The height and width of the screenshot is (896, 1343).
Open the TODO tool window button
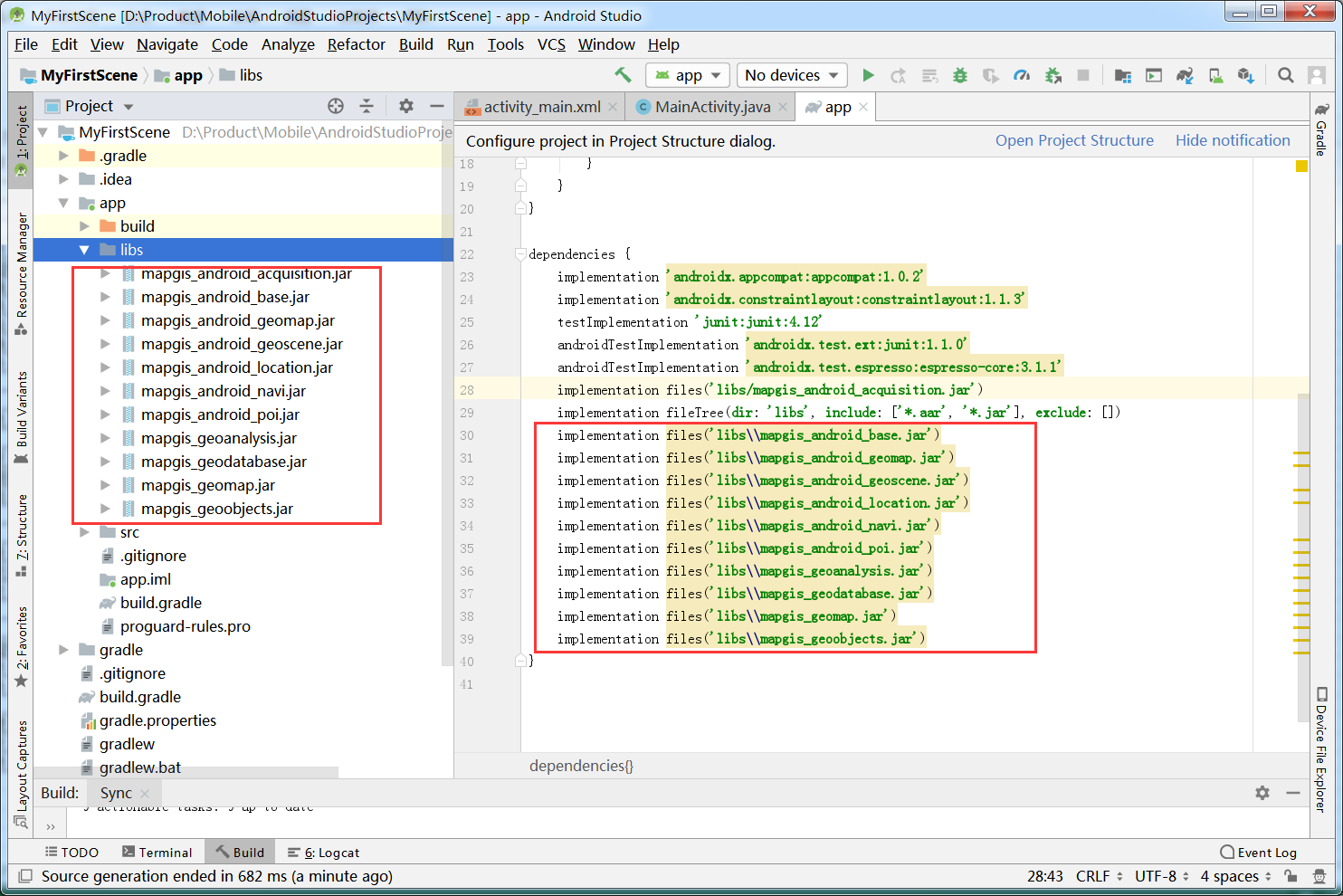pyautogui.click(x=71, y=853)
